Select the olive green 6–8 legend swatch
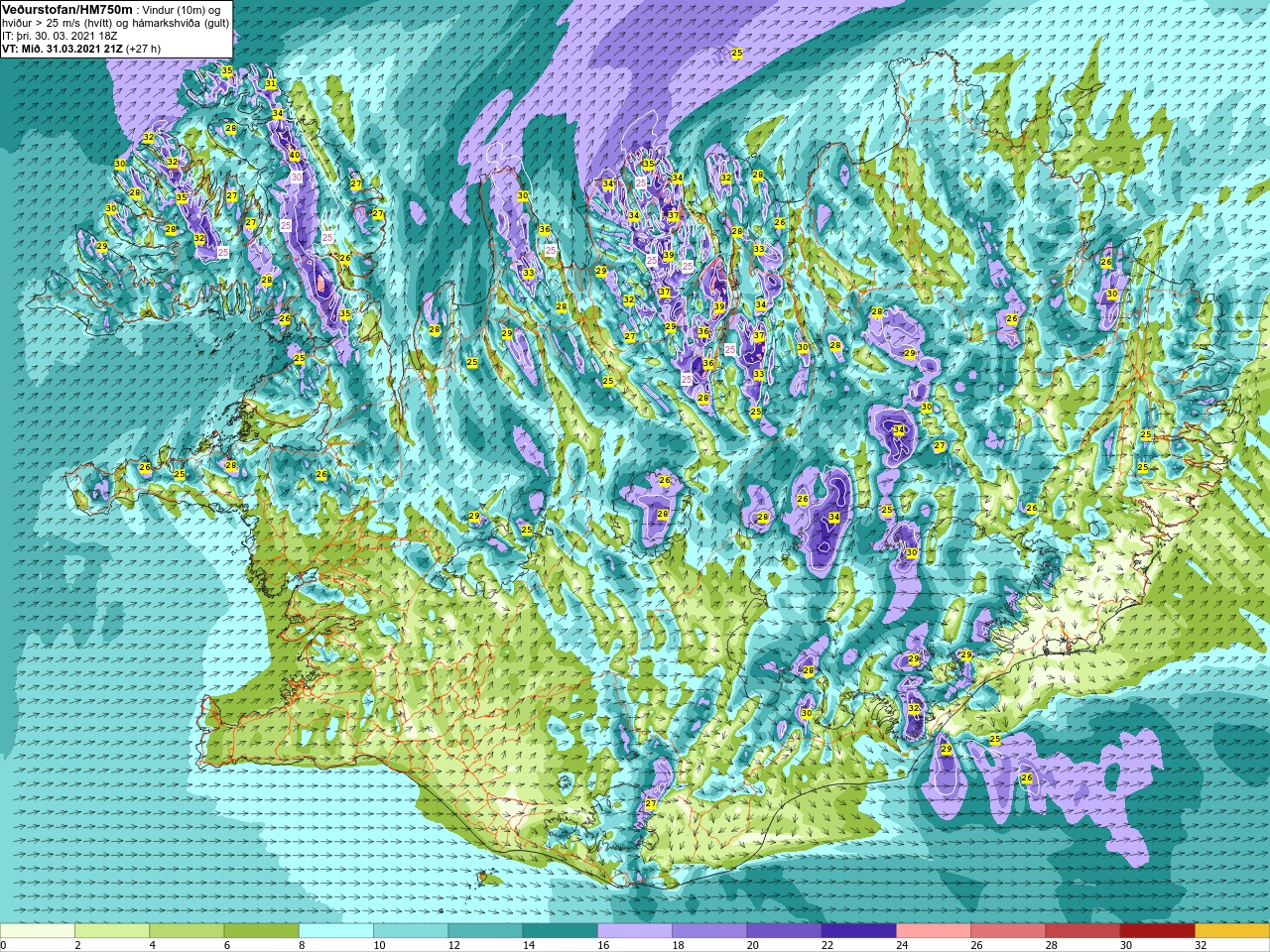 (261, 932)
